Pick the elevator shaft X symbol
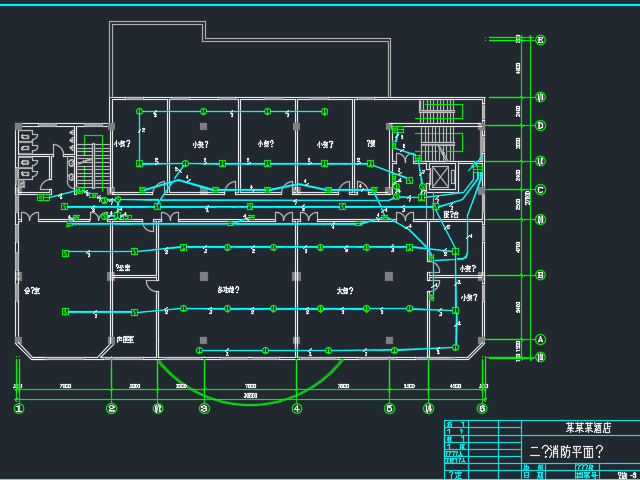 (x=440, y=178)
